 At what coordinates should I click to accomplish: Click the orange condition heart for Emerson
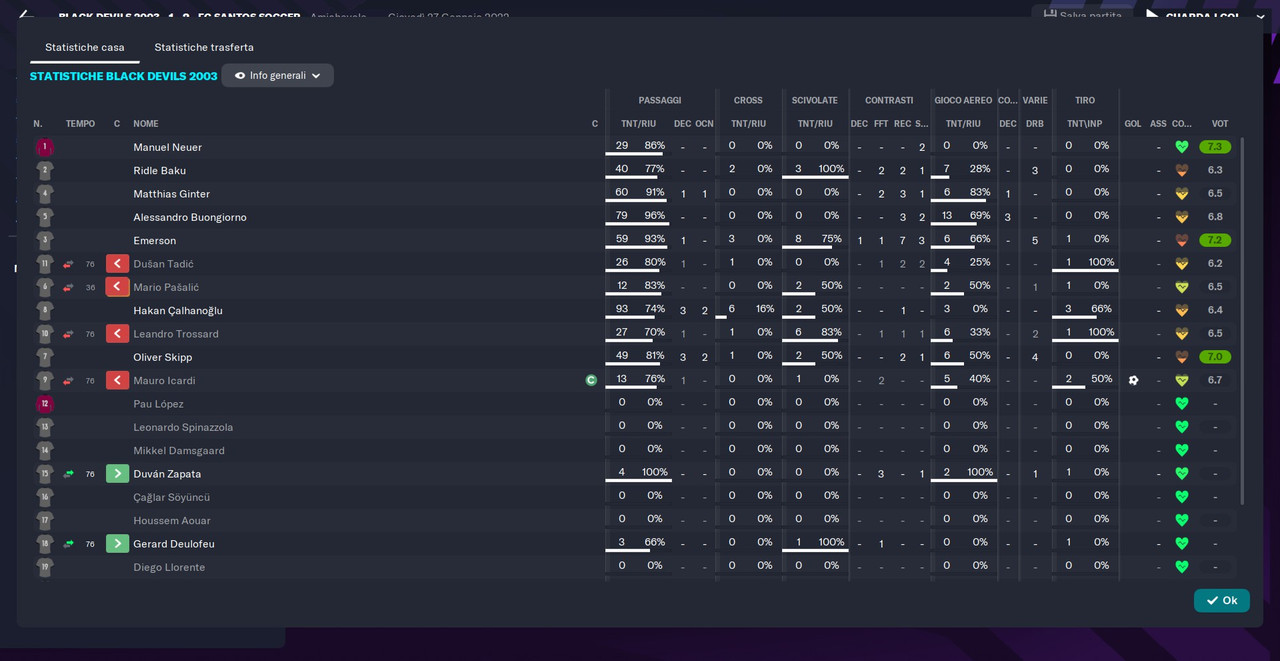coord(1181,240)
